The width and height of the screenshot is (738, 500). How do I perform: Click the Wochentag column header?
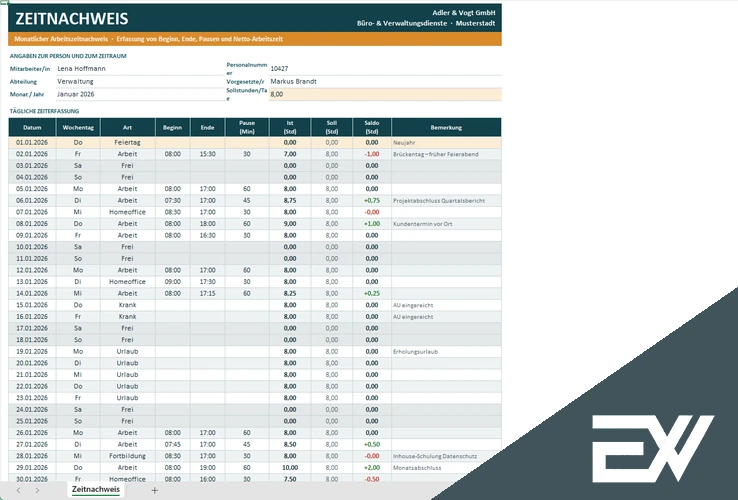(78, 128)
